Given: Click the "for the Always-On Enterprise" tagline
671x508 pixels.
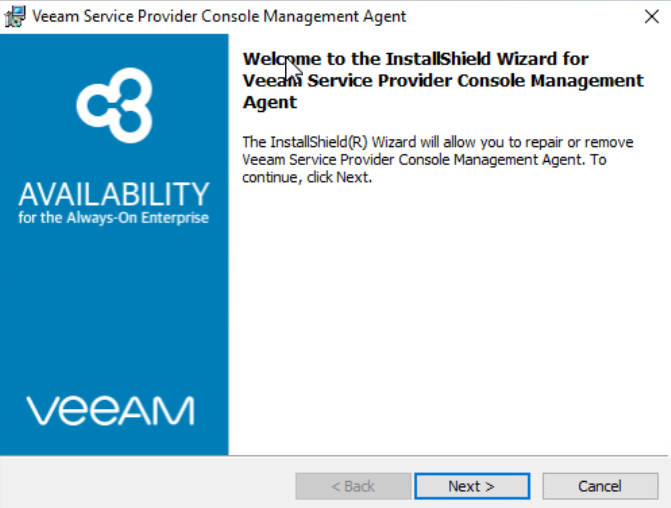Looking at the screenshot, I should coord(114,217).
